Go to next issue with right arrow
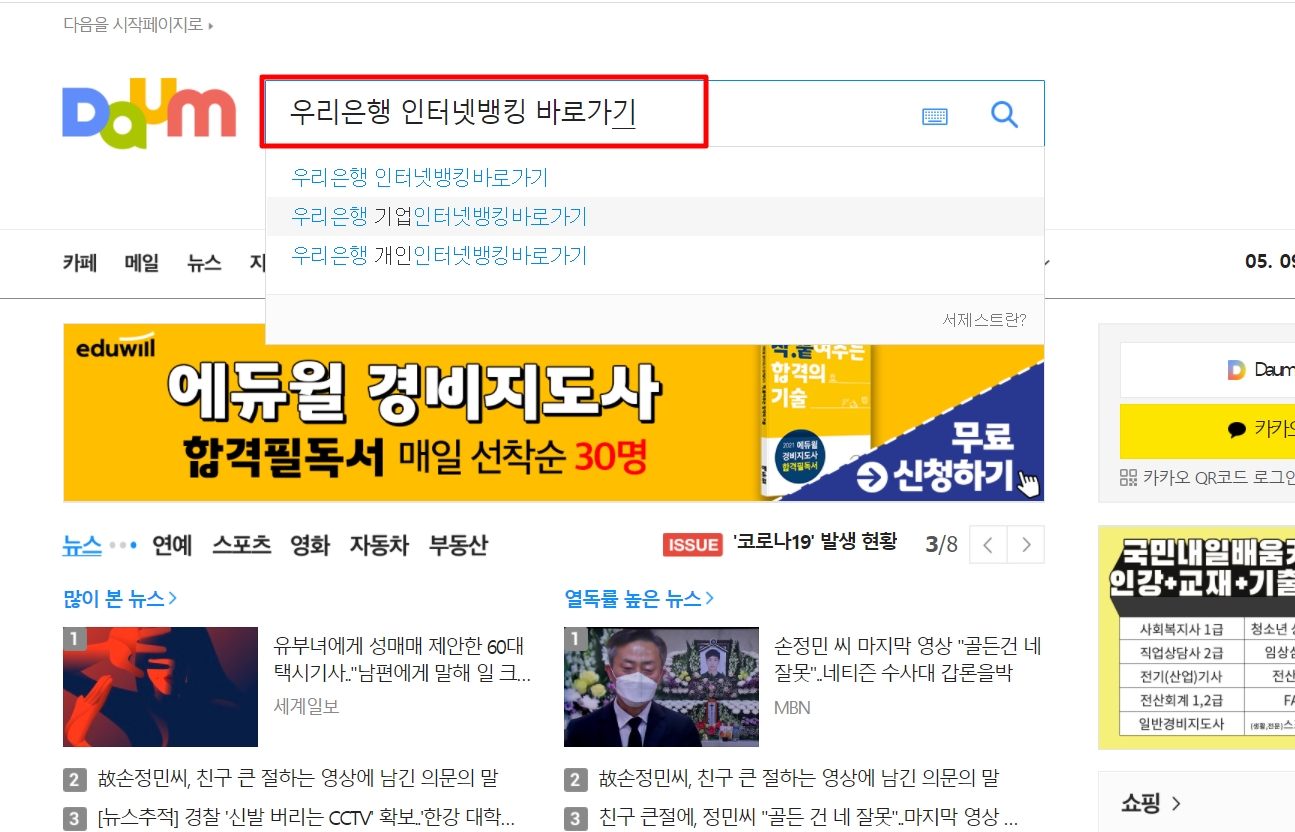Image resolution: width=1295 pixels, height=832 pixels. tap(1026, 545)
